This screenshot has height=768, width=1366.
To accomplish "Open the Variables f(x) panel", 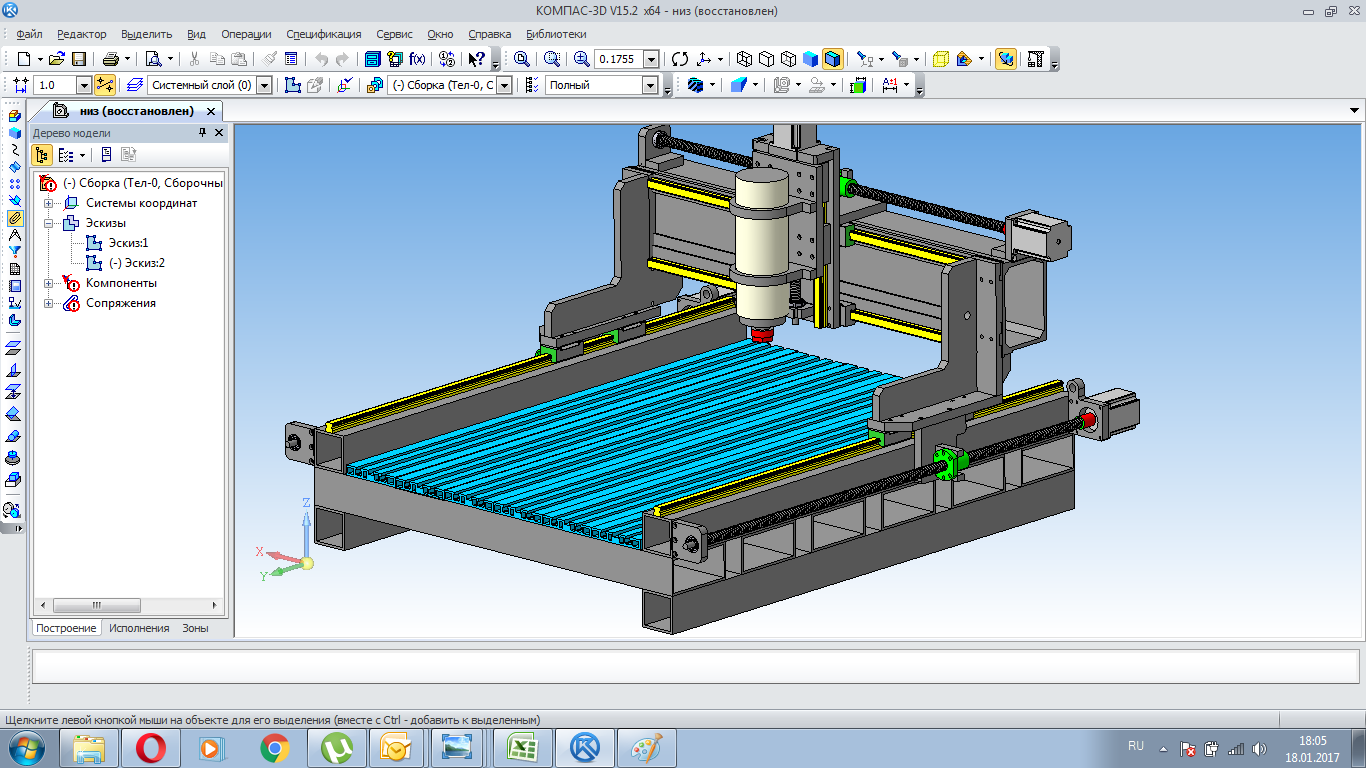I will coord(417,59).
